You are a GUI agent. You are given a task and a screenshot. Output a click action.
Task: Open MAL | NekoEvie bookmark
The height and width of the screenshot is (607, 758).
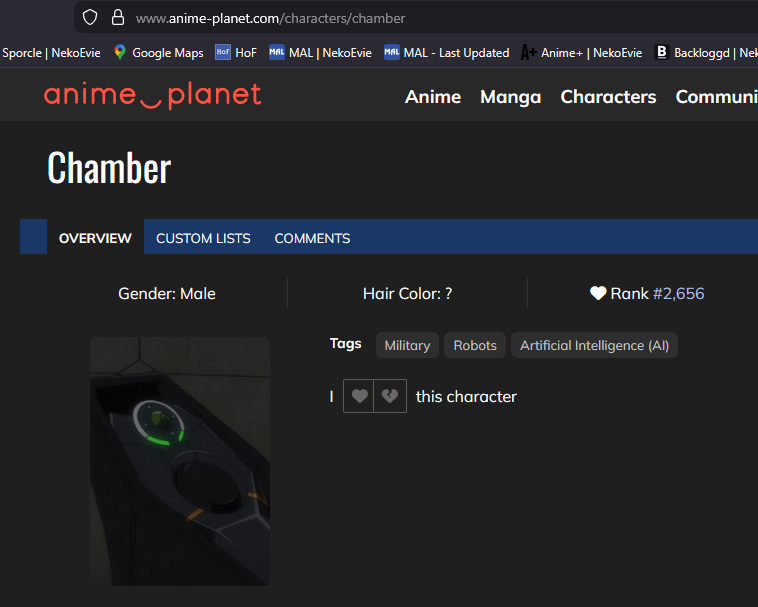tap(320, 52)
